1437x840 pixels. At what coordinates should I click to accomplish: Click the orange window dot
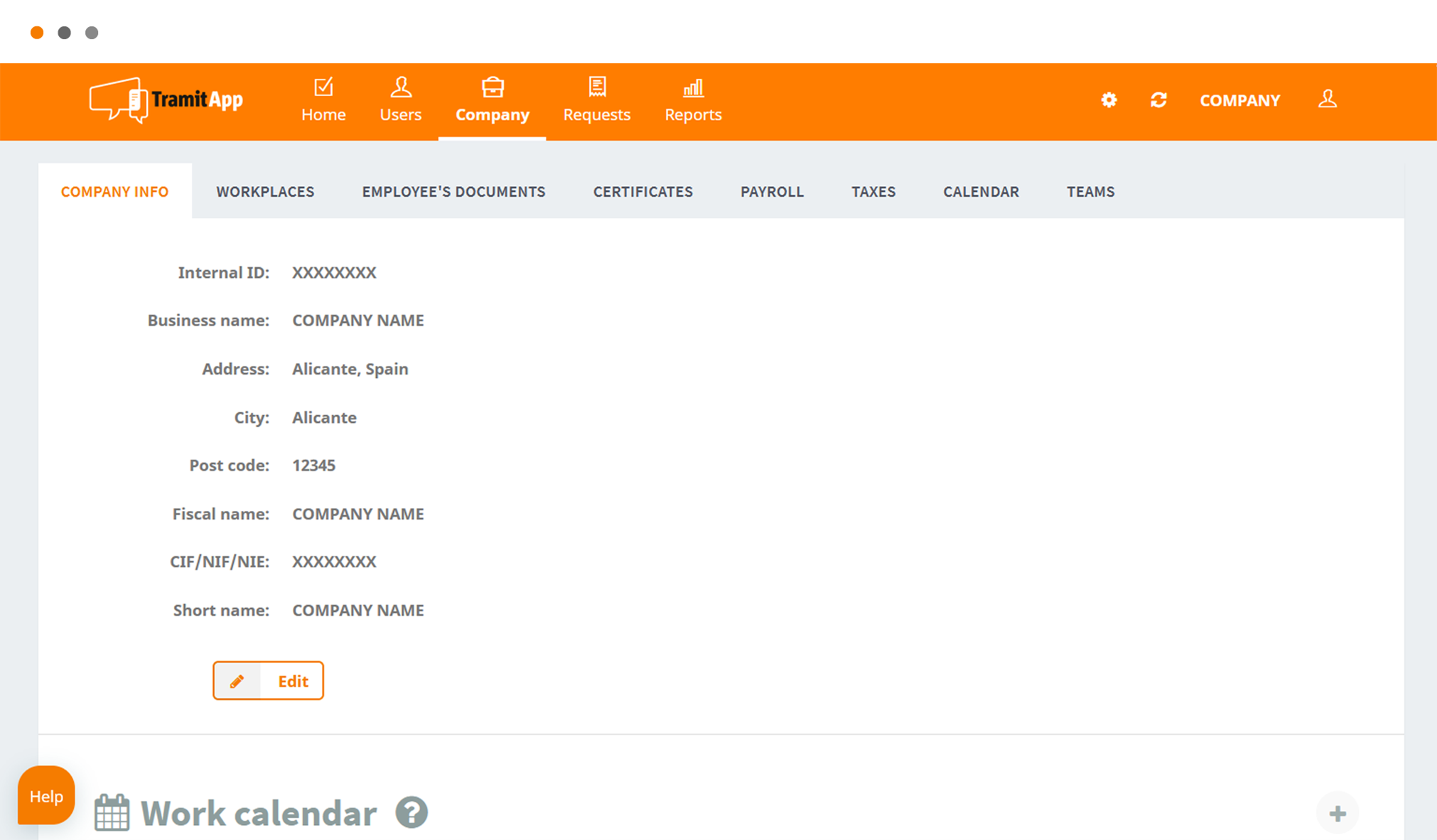[x=37, y=33]
